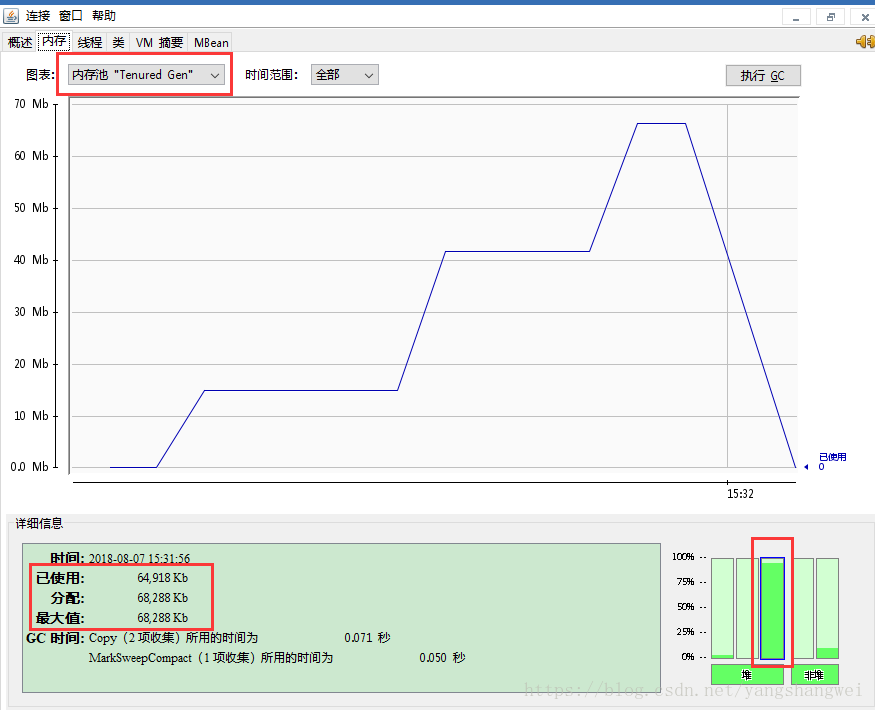Open the 帮助 menu
875x710 pixels.
click(103, 16)
